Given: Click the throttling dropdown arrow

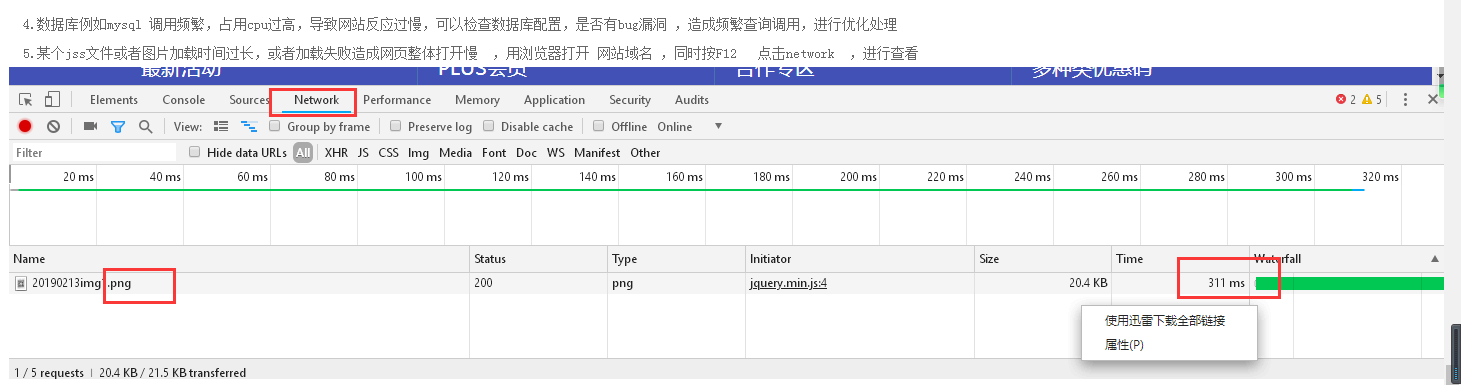Looking at the screenshot, I should [x=718, y=126].
